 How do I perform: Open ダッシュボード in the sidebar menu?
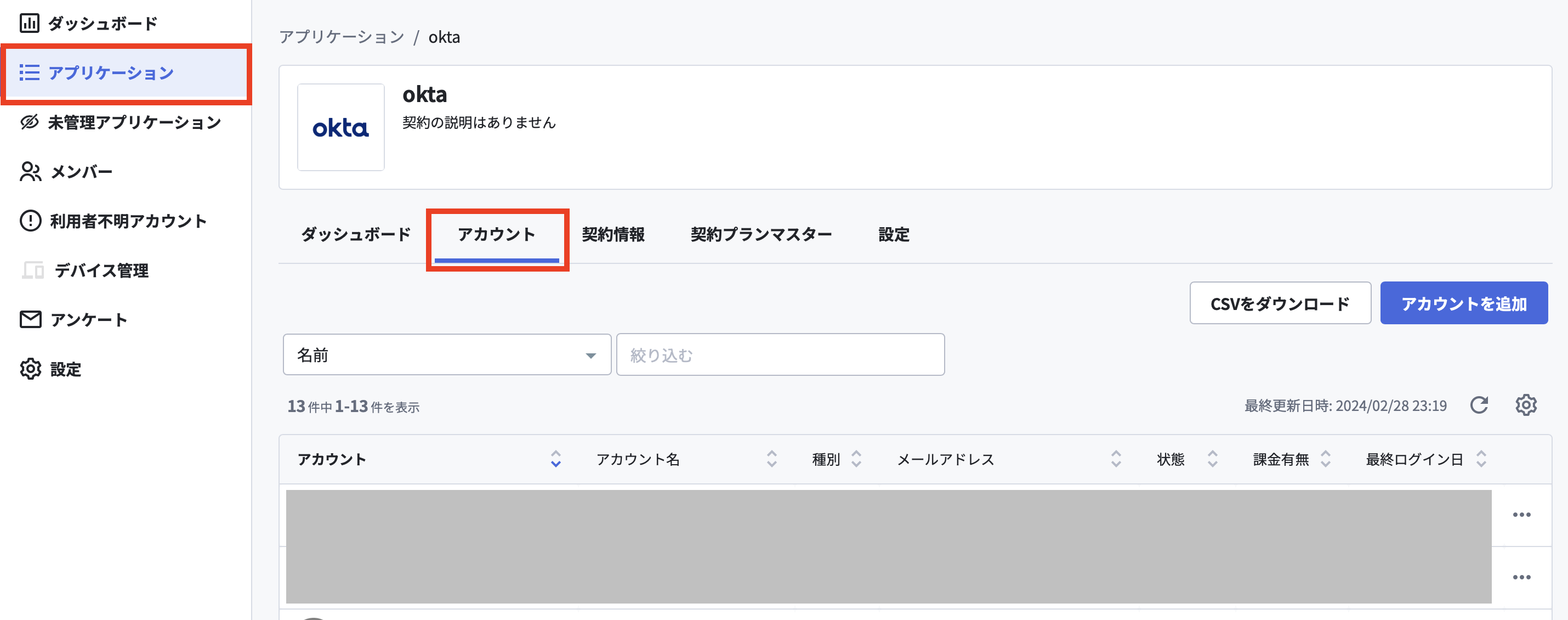click(x=103, y=23)
